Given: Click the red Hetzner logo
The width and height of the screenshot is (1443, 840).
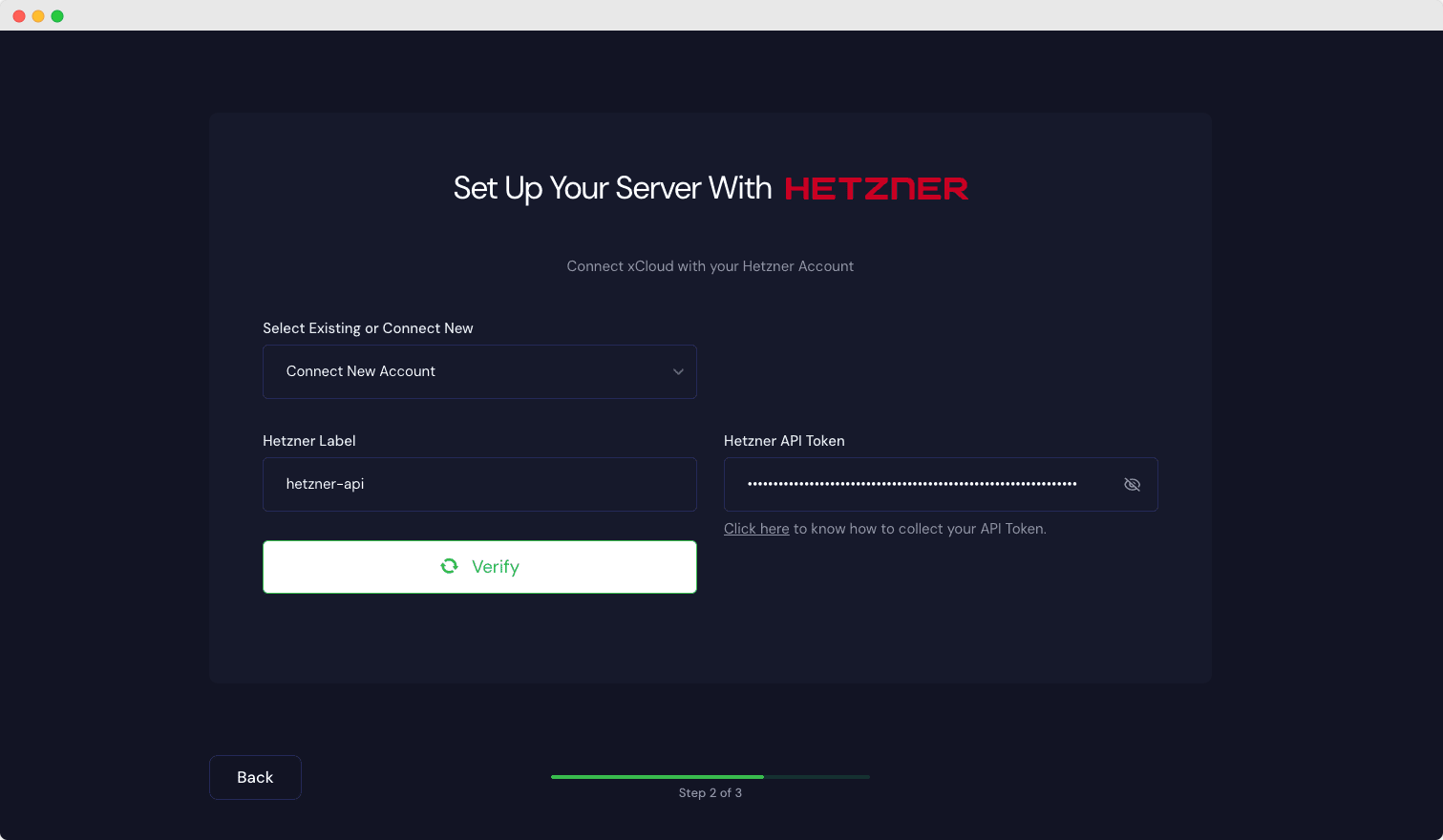Looking at the screenshot, I should [875, 188].
